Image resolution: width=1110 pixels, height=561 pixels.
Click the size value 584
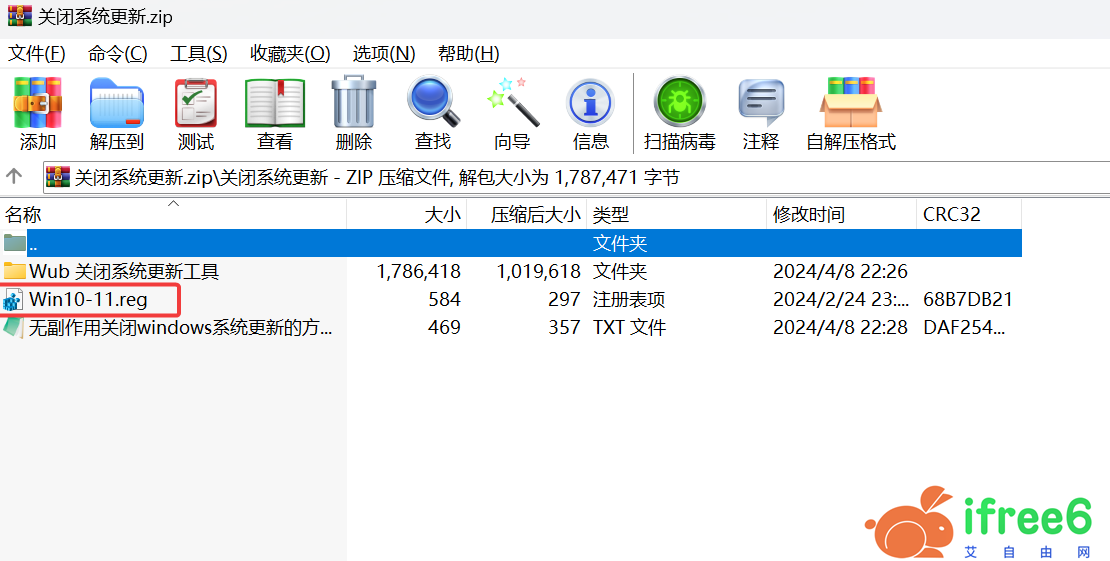pos(445,300)
